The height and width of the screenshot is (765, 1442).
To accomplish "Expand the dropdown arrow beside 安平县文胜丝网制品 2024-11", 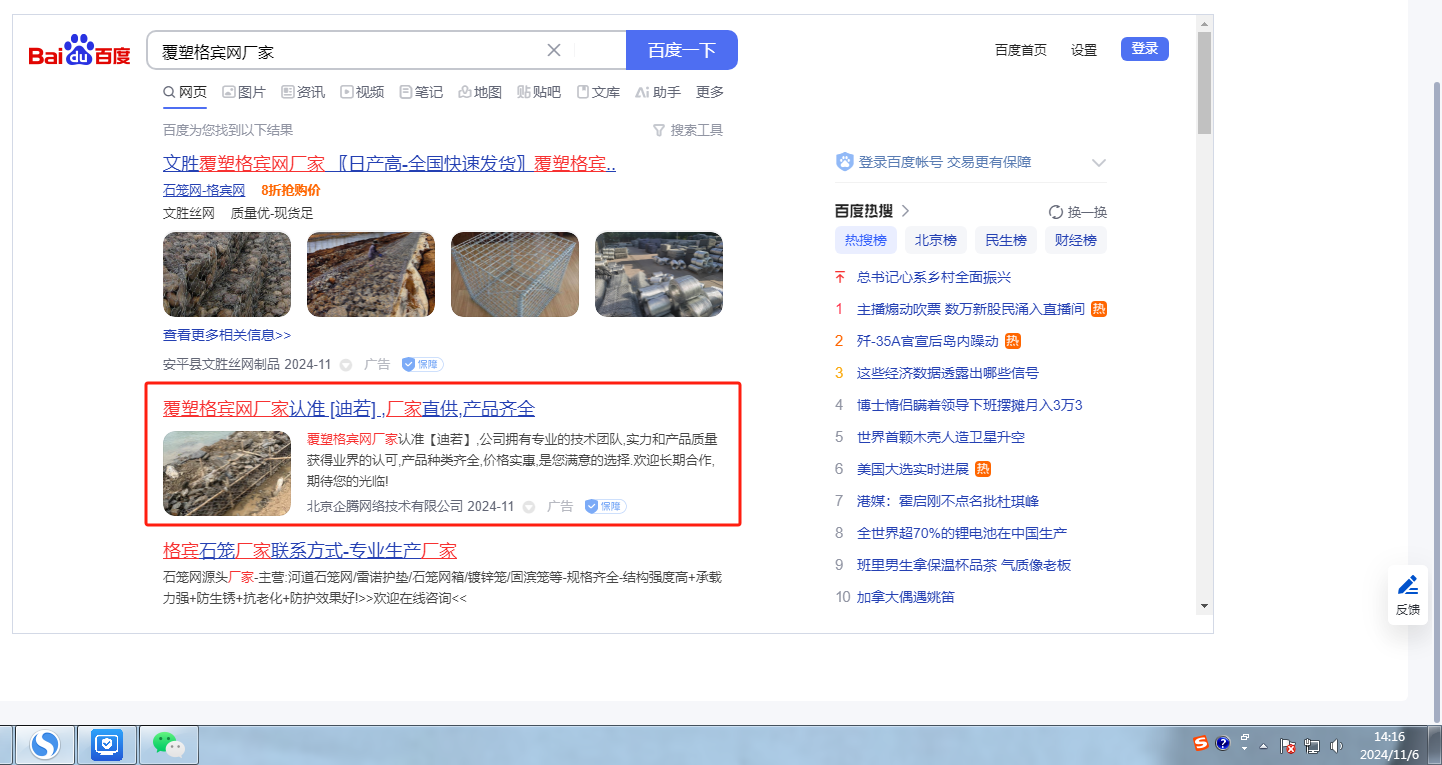I will (346, 365).
